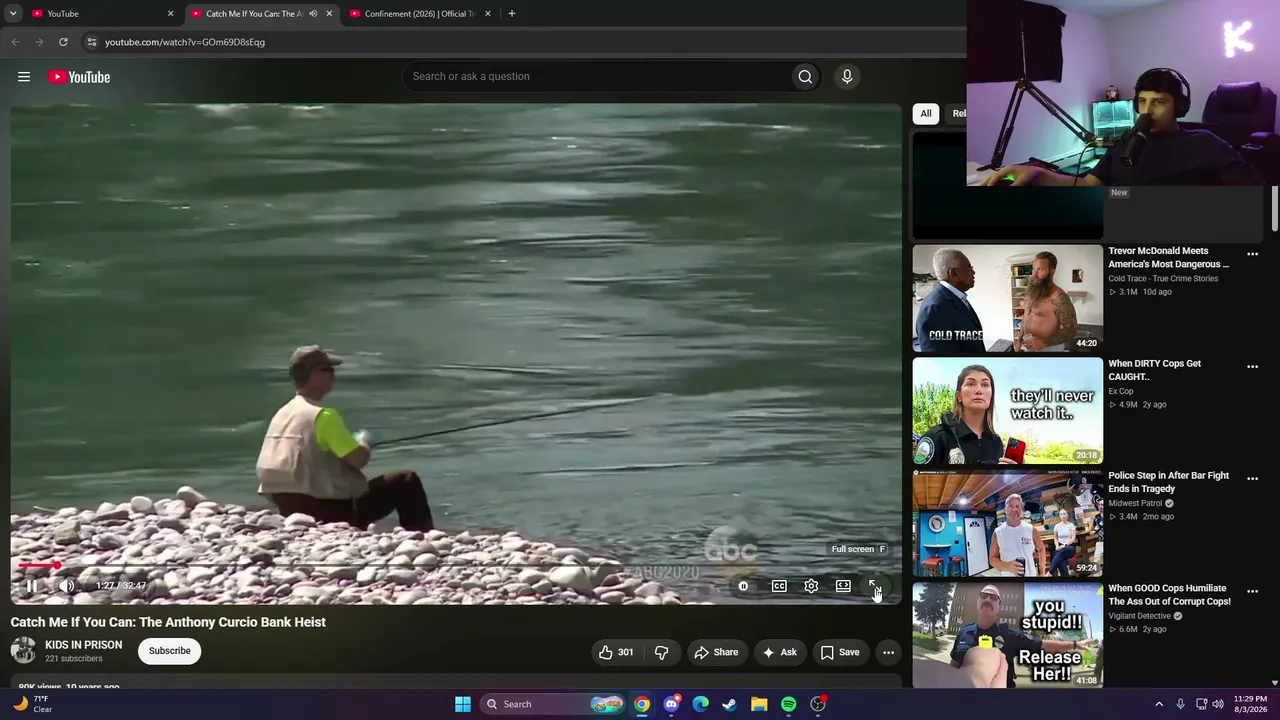This screenshot has width=1280, height=720.
Task: Go back to previous page
Action: point(15,42)
